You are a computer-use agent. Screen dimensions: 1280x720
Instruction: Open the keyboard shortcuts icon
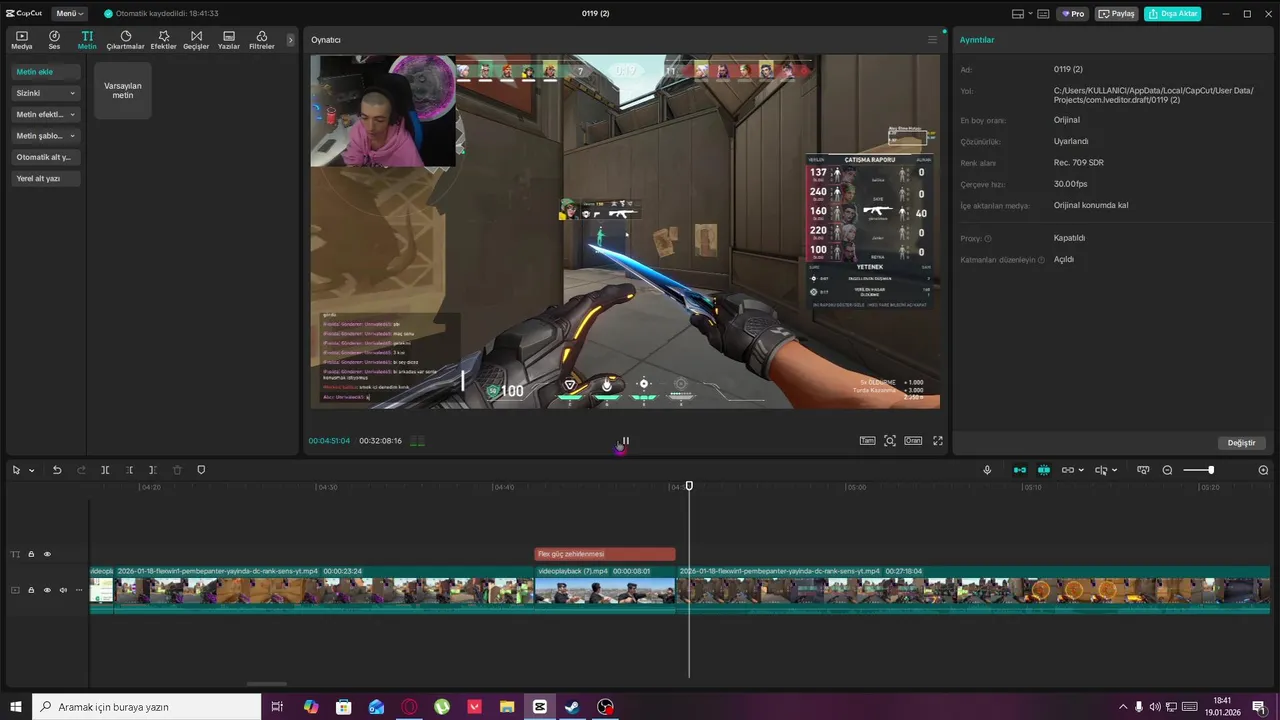click(x=1043, y=14)
